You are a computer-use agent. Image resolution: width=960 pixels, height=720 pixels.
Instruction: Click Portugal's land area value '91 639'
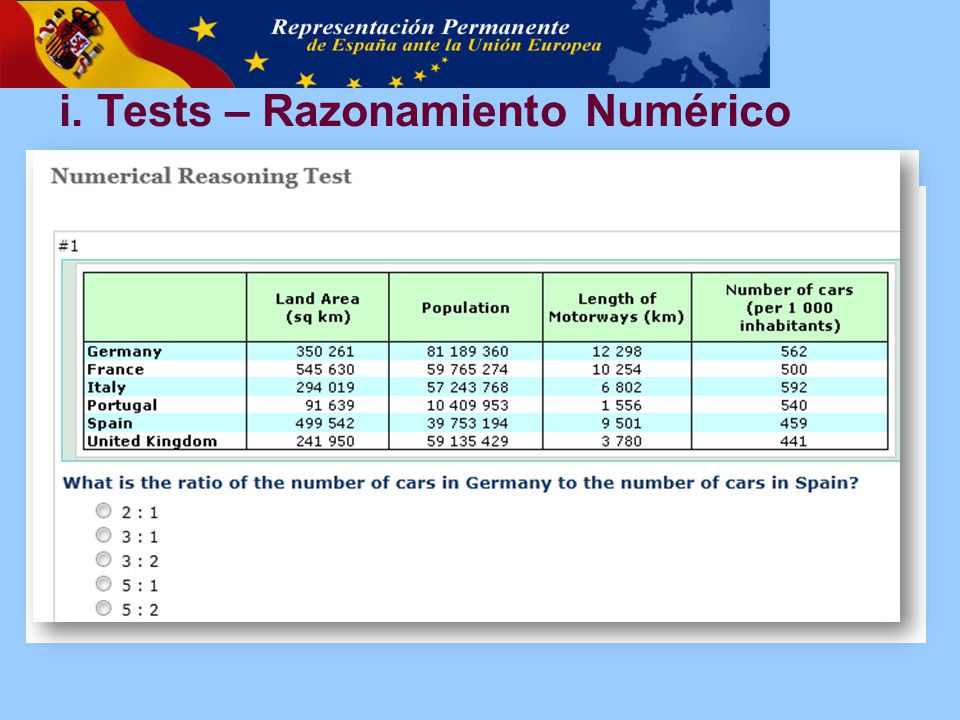330,405
